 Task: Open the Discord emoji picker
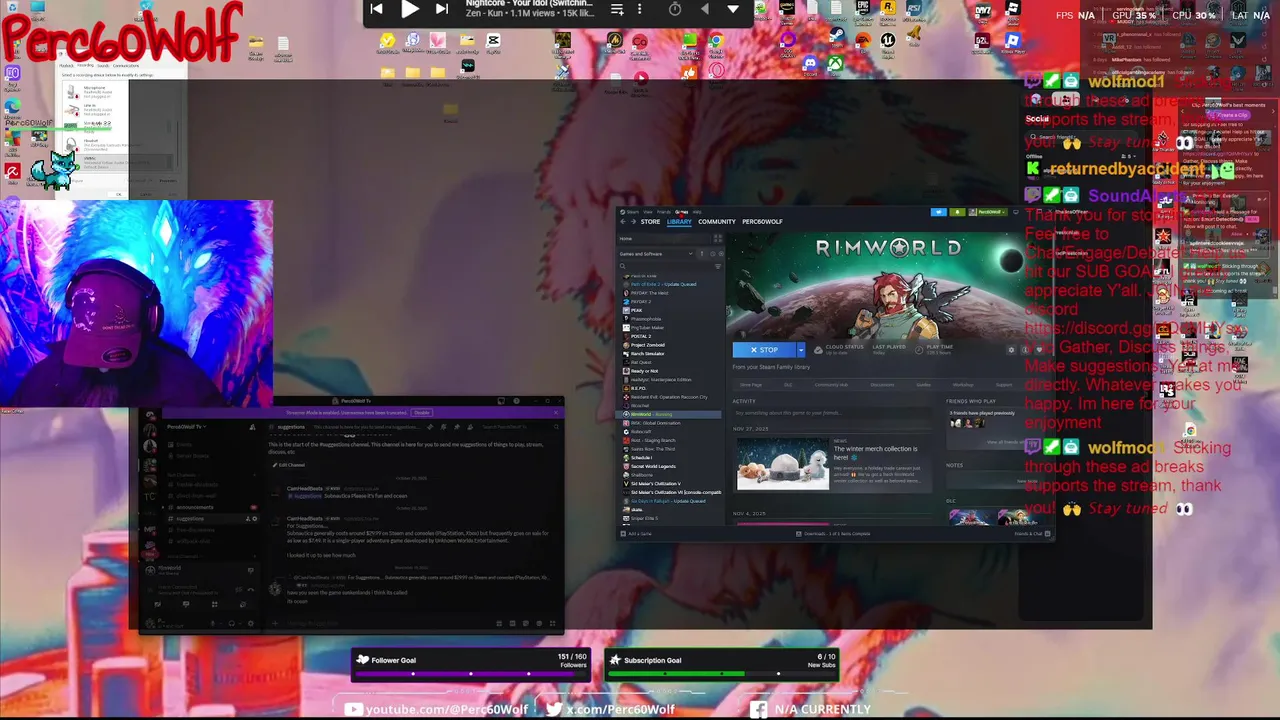coord(539,624)
